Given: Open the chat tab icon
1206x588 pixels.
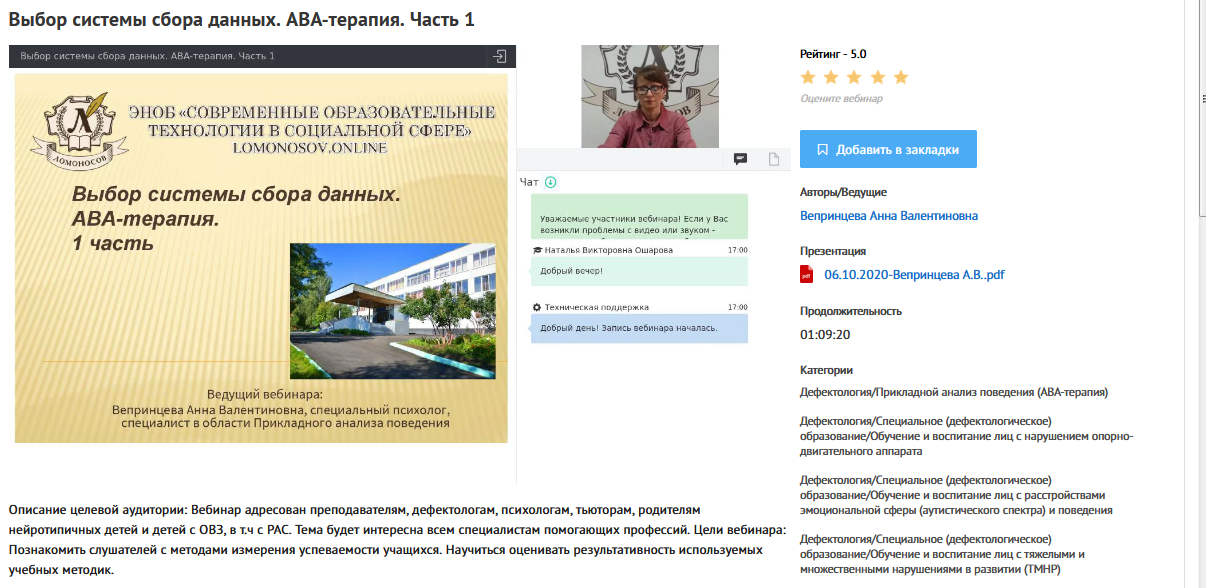Looking at the screenshot, I should point(741,159).
